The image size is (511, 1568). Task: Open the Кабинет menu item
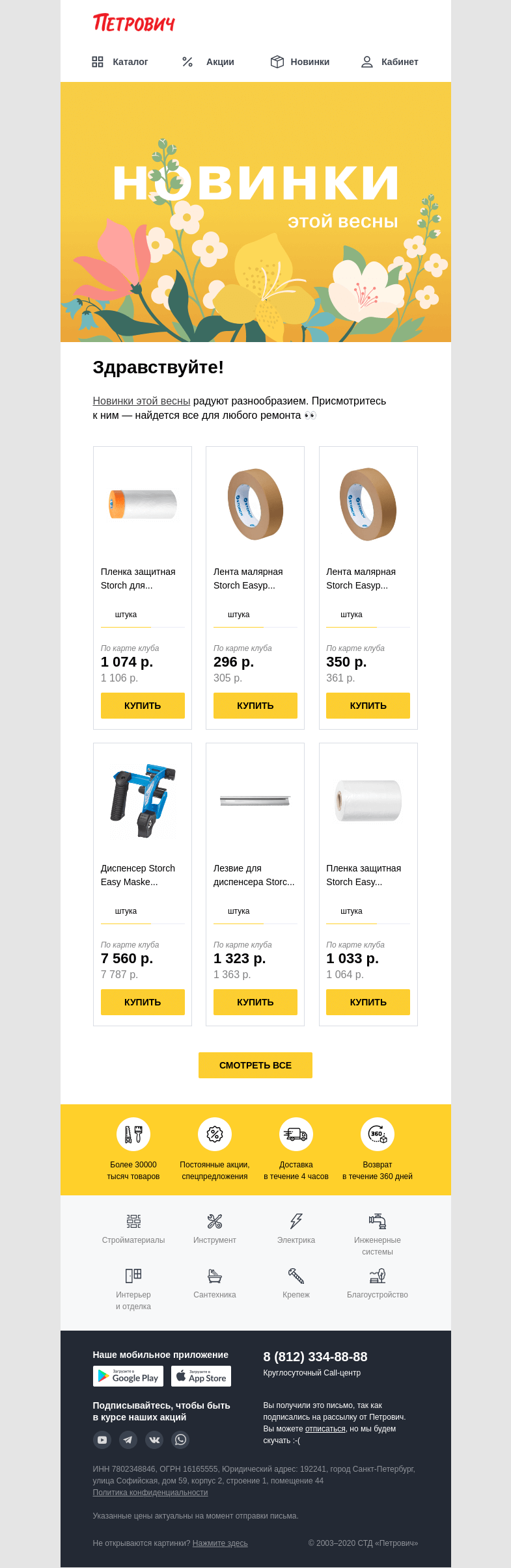389,62
